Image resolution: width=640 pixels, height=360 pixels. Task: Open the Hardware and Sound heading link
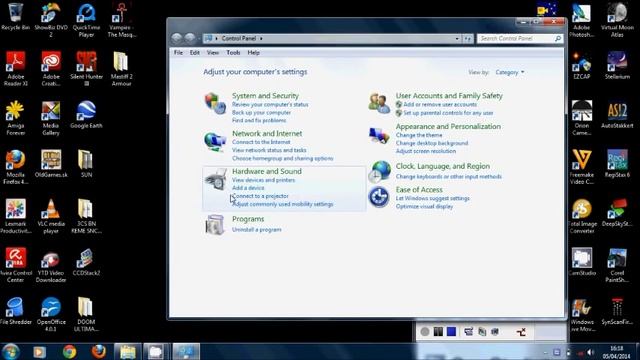tap(267, 171)
